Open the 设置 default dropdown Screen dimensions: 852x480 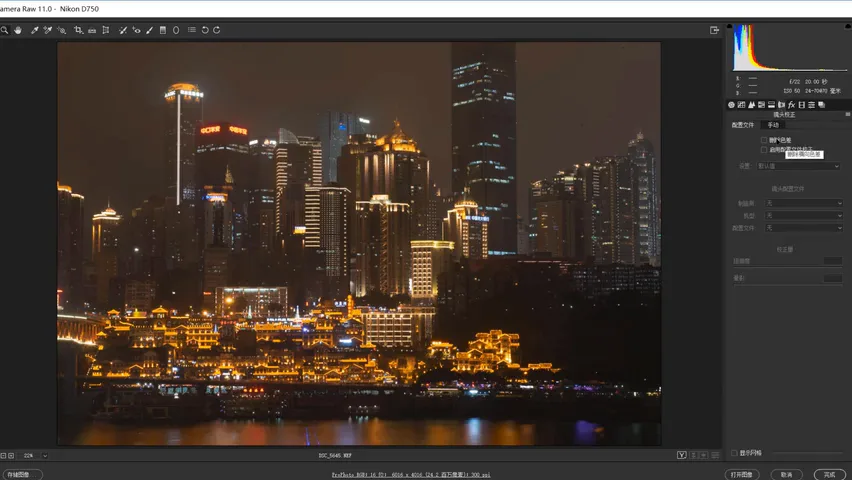(x=798, y=166)
